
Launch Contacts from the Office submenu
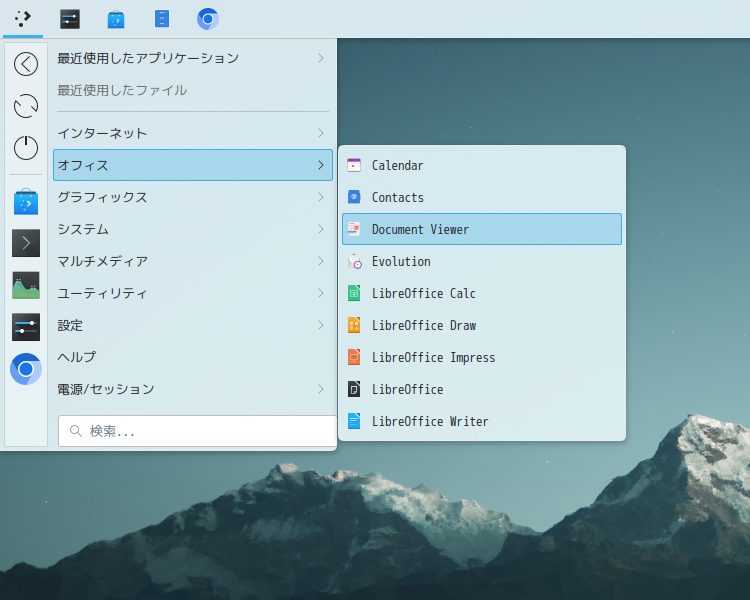tap(397, 197)
